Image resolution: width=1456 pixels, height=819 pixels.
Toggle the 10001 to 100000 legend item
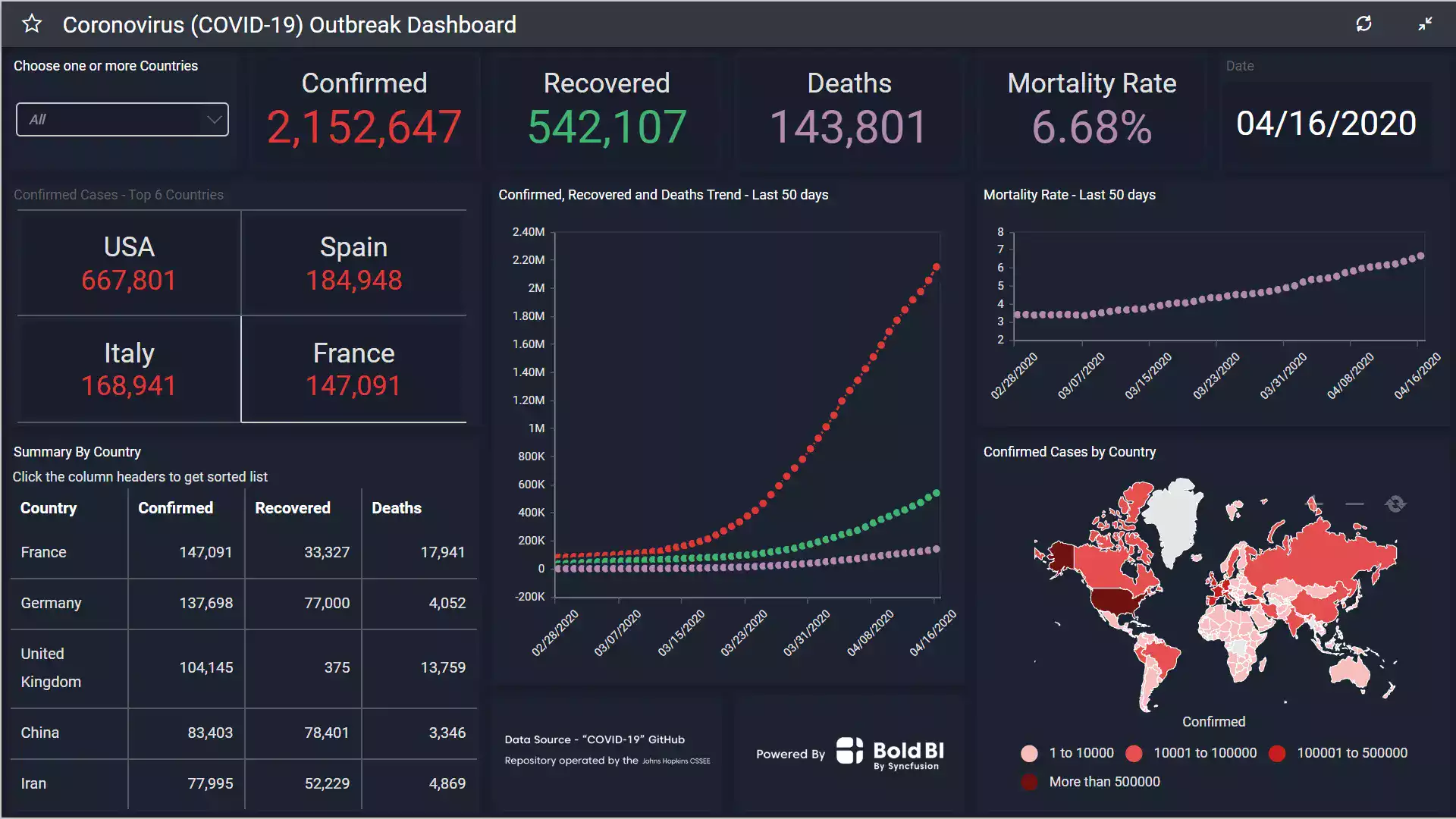1192,753
